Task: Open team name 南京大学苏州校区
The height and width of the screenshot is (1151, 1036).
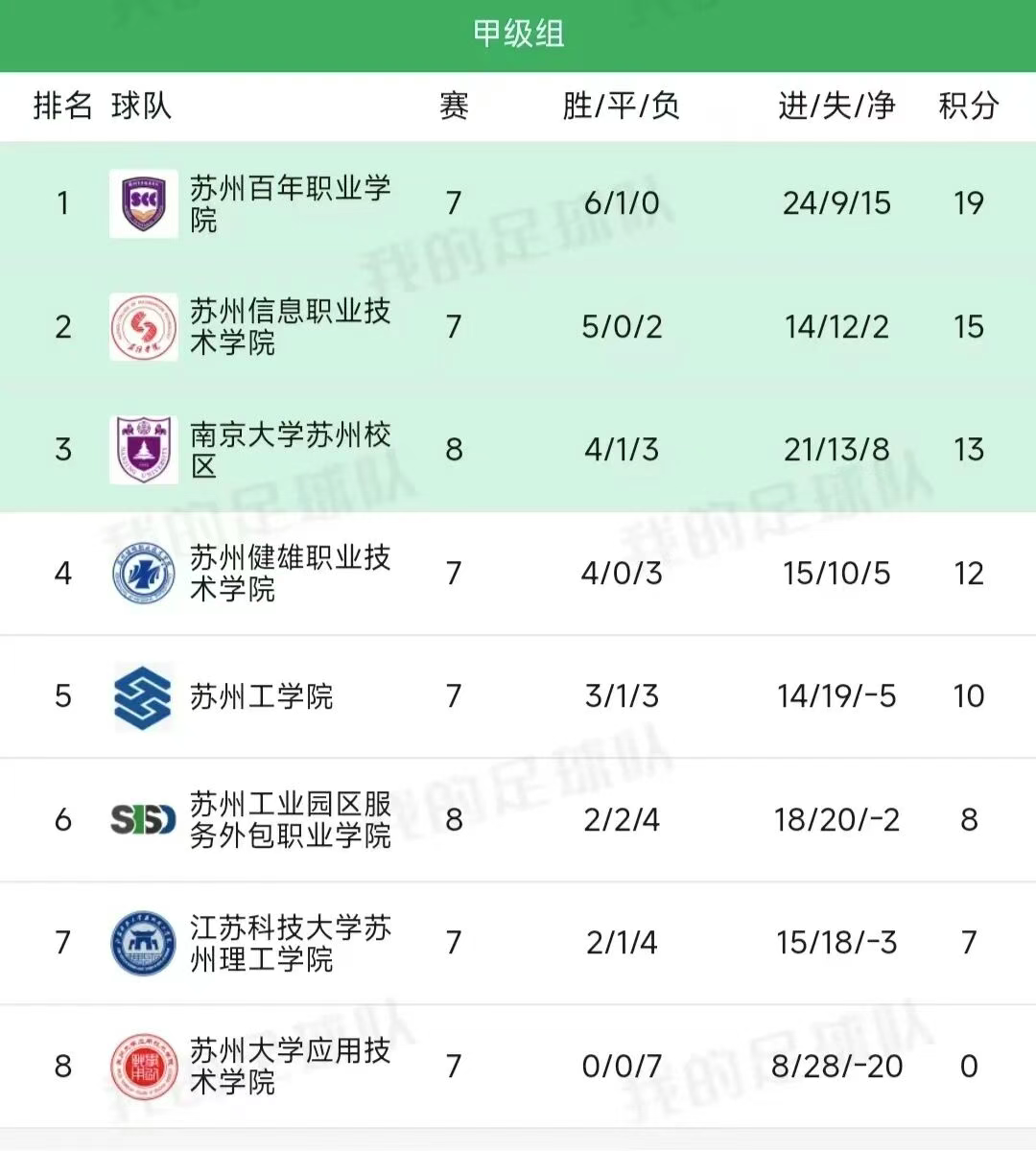Action: coord(290,449)
